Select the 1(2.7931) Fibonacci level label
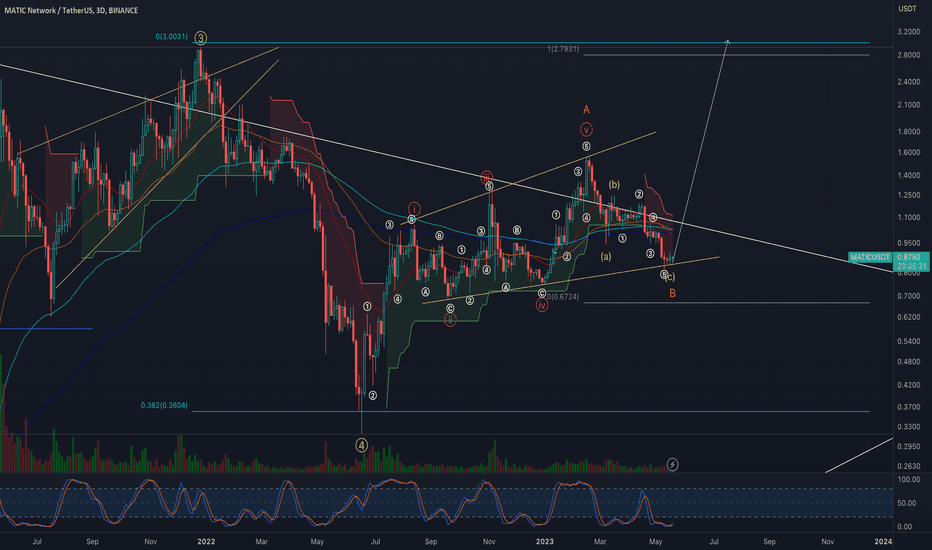 tap(563, 49)
